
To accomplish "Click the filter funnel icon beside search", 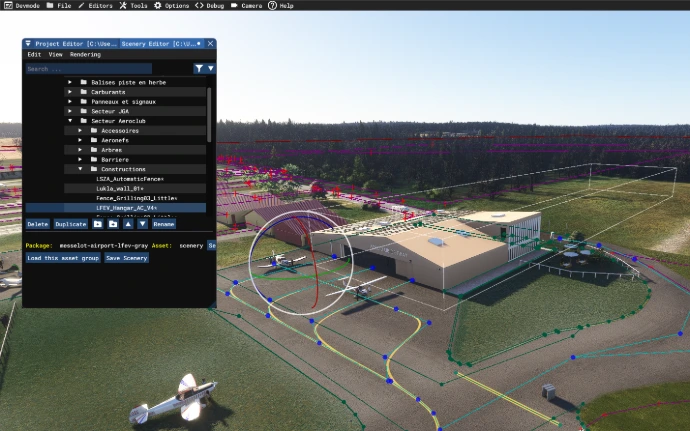I will pos(200,69).
